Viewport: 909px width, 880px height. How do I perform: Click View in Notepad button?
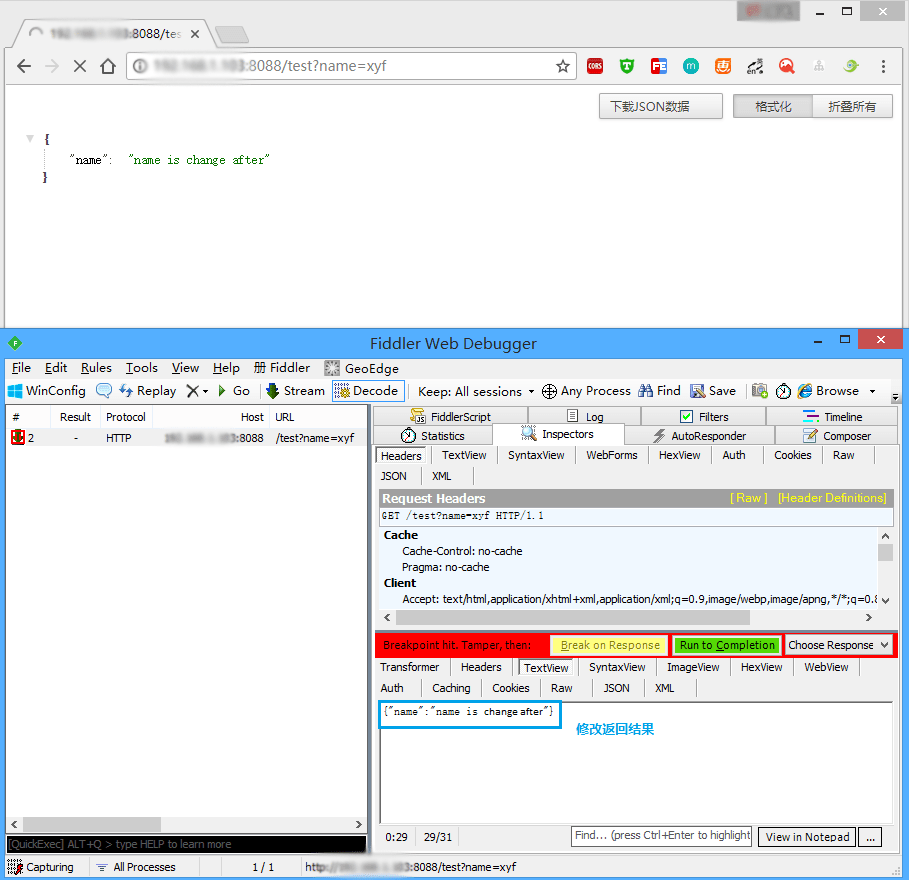click(x=807, y=837)
